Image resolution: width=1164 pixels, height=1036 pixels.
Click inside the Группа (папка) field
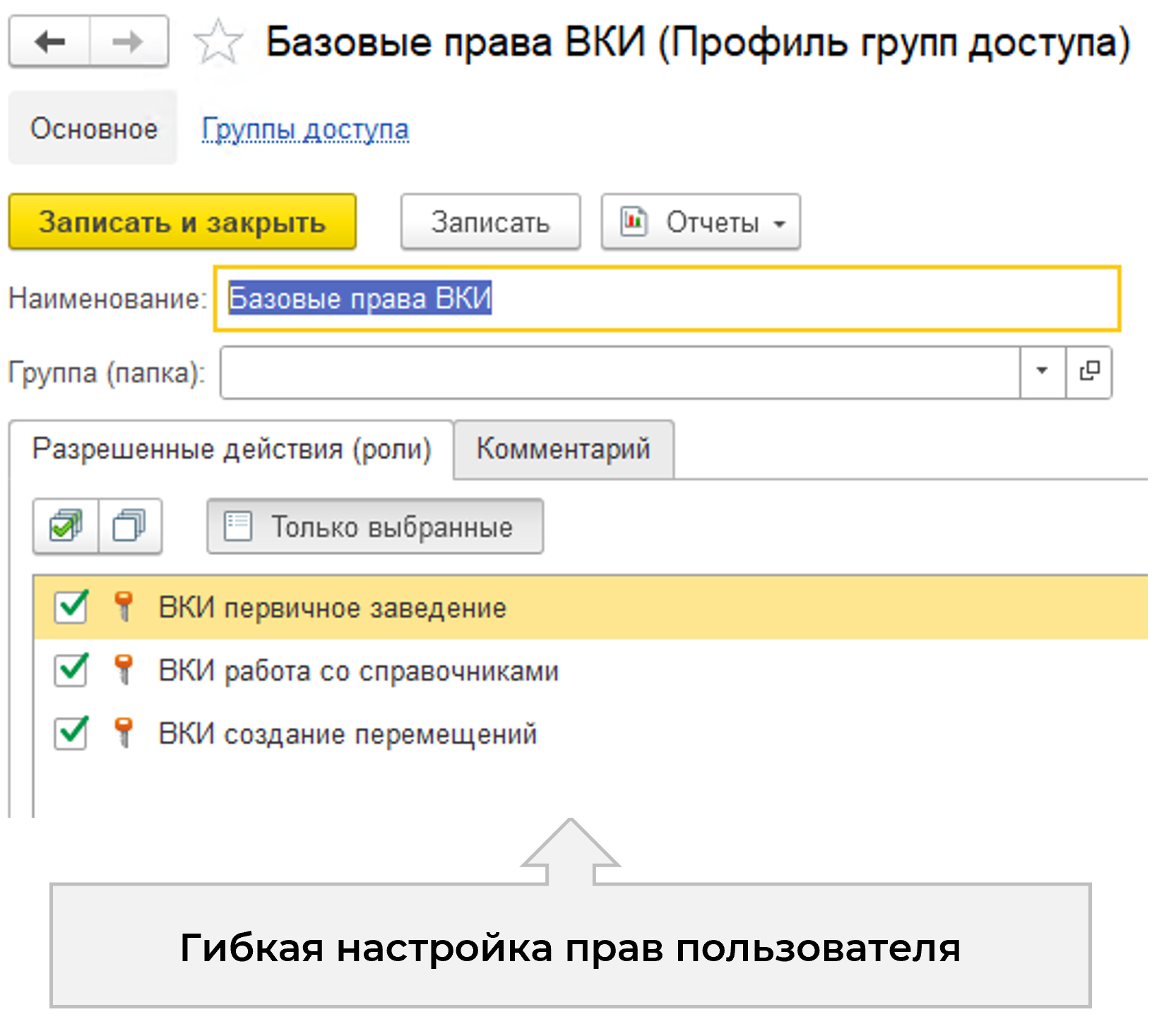(620, 371)
